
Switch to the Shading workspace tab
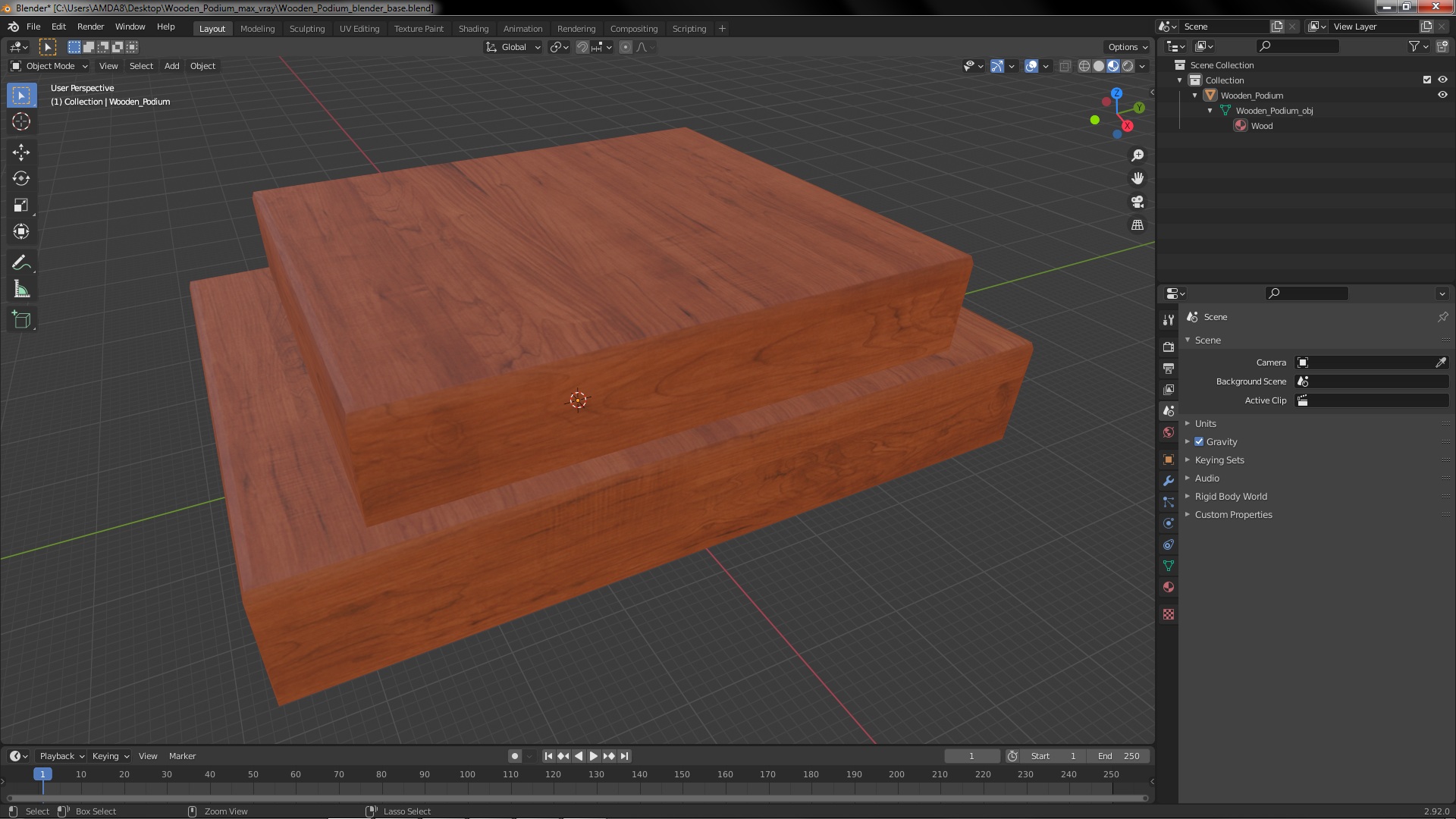(473, 29)
